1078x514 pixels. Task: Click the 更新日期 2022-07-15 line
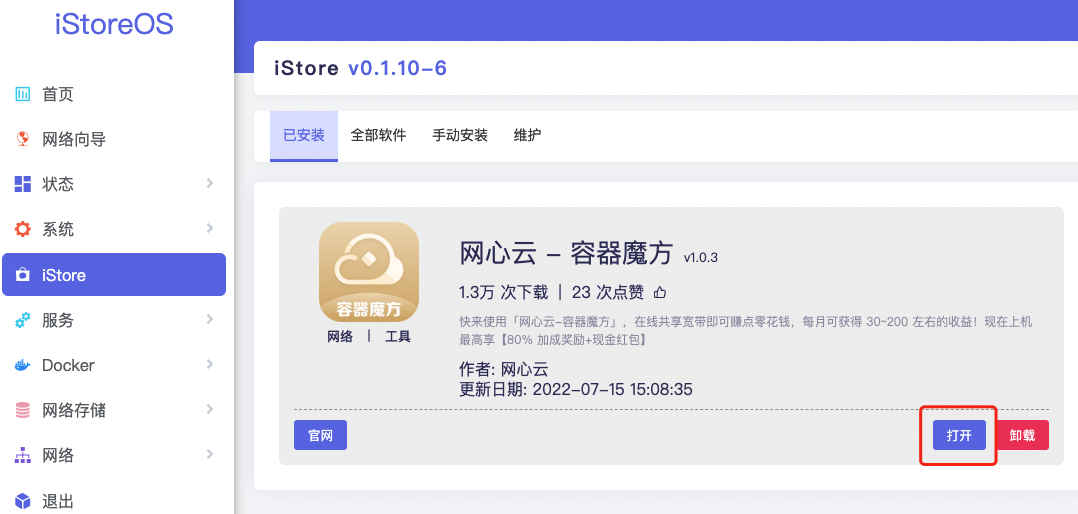[x=576, y=390]
